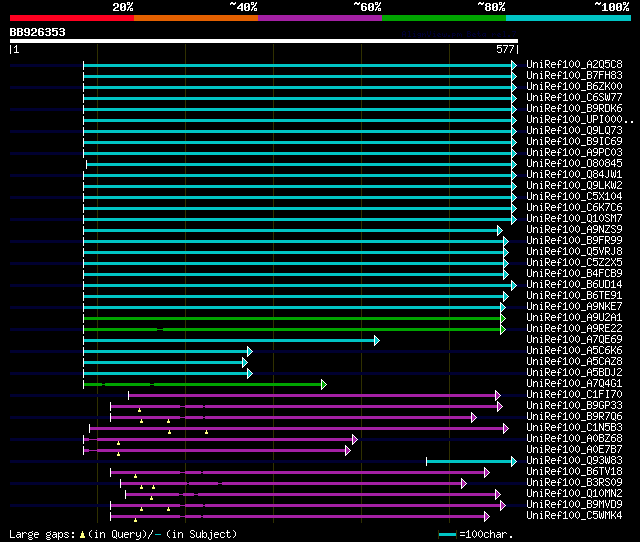Click the arrowhead ending the UniRef100_A7QE69 bar

pyautogui.click(x=377, y=340)
